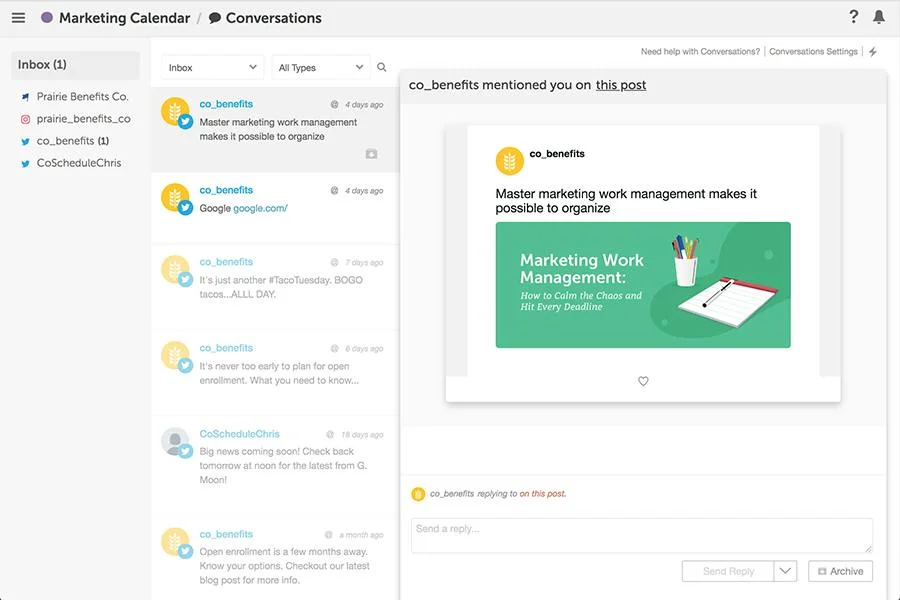Click the Instagram icon for prairie_benefits_co
Screen dimensions: 900x600
coord(25,119)
